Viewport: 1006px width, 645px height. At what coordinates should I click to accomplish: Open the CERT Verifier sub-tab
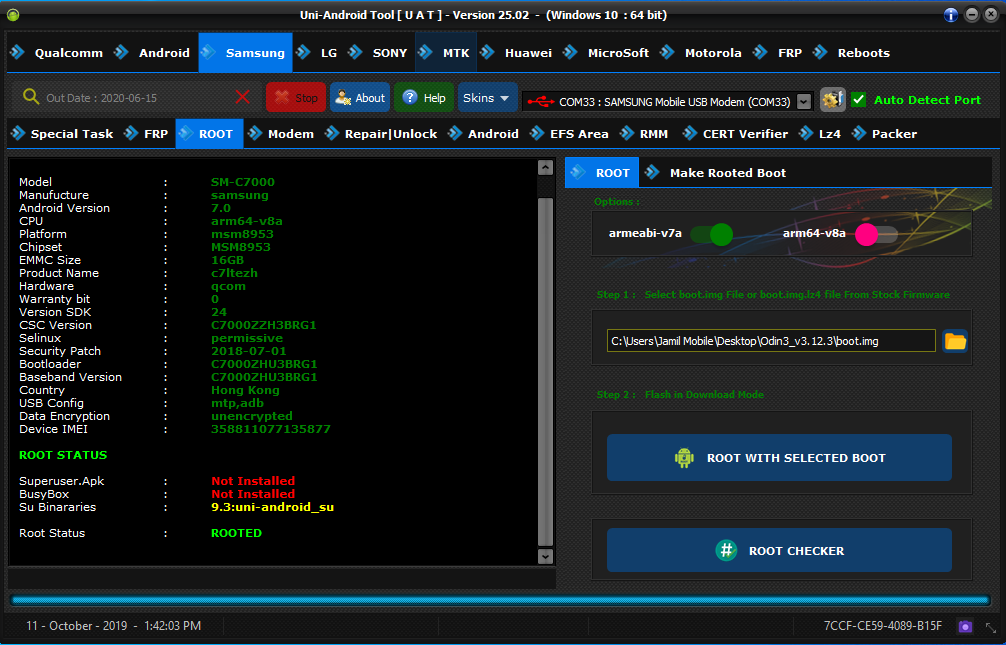[x=736, y=133]
